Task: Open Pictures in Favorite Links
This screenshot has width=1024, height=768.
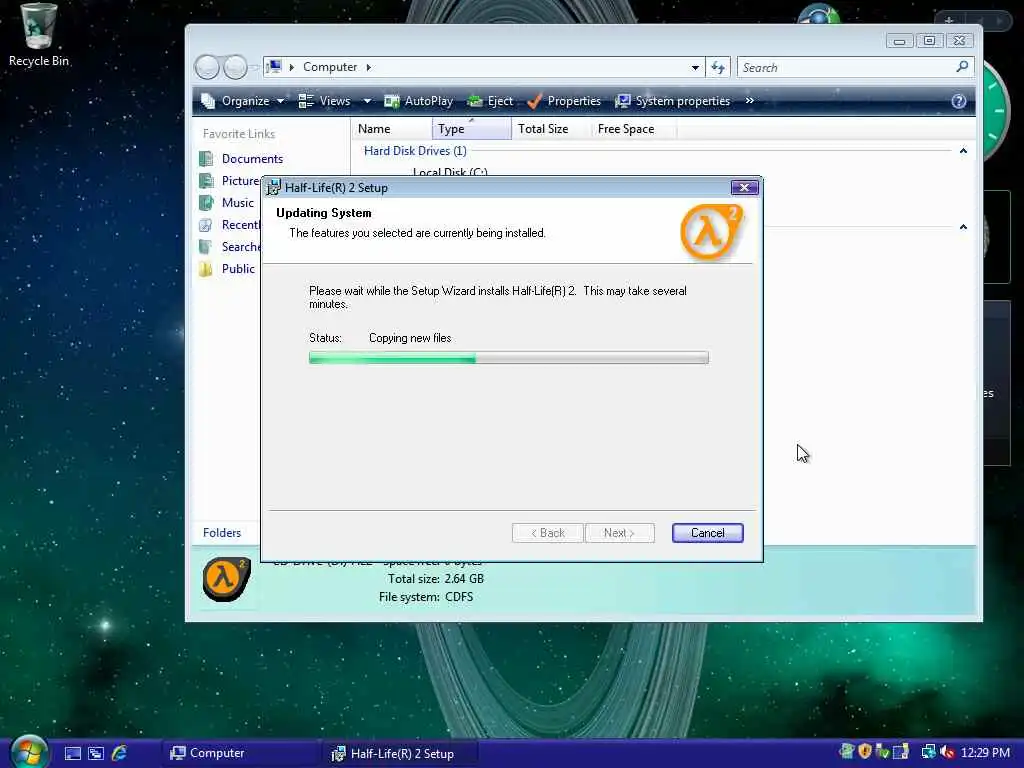Action: pyautogui.click(x=240, y=181)
